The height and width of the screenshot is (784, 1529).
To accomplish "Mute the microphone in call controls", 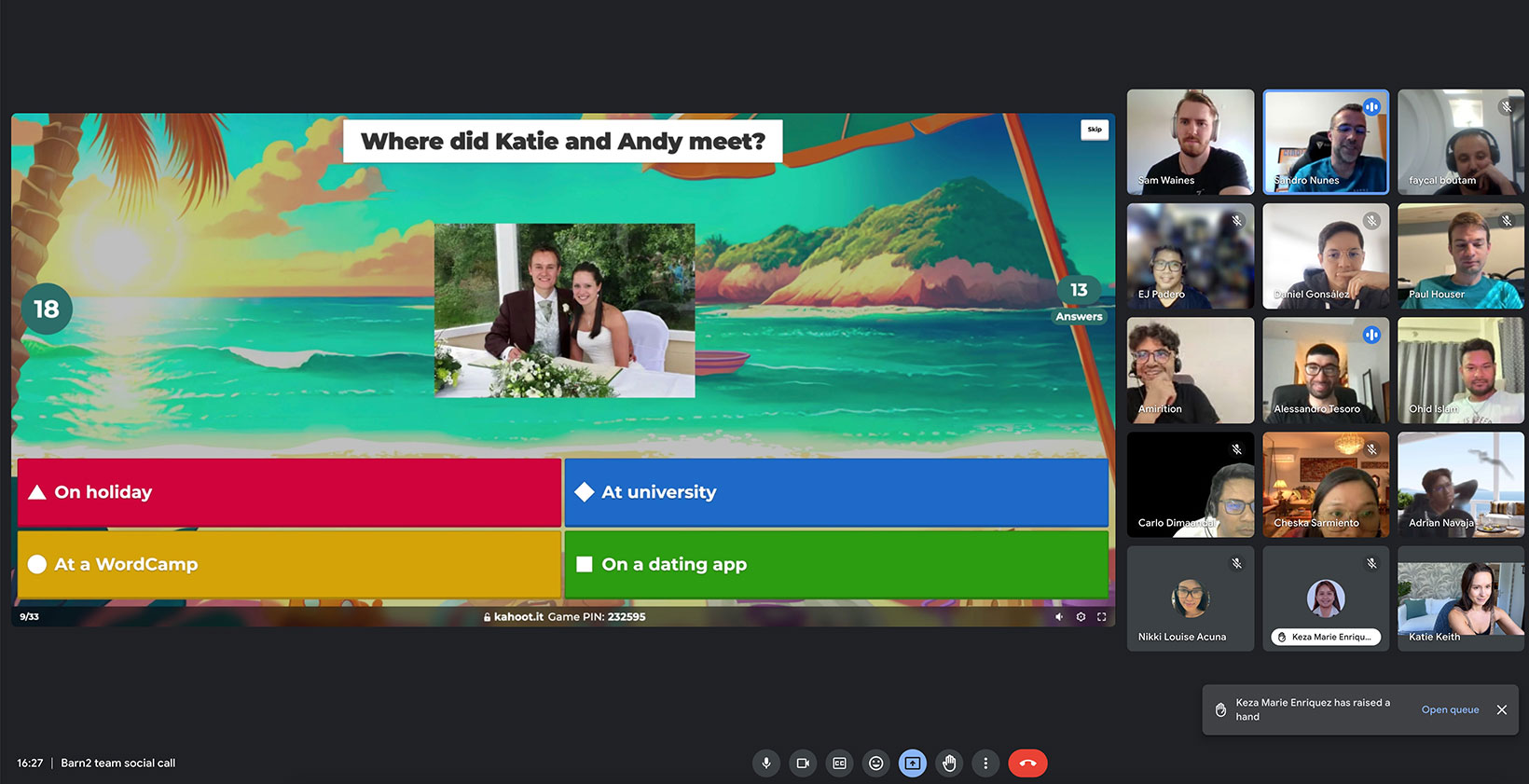I will [766, 763].
